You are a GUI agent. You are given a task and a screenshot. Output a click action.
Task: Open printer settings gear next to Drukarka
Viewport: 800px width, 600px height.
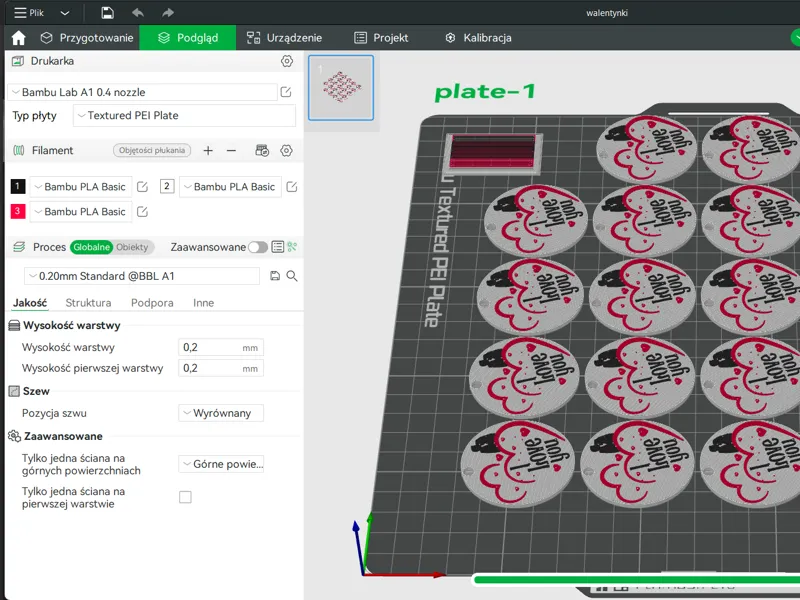287,61
